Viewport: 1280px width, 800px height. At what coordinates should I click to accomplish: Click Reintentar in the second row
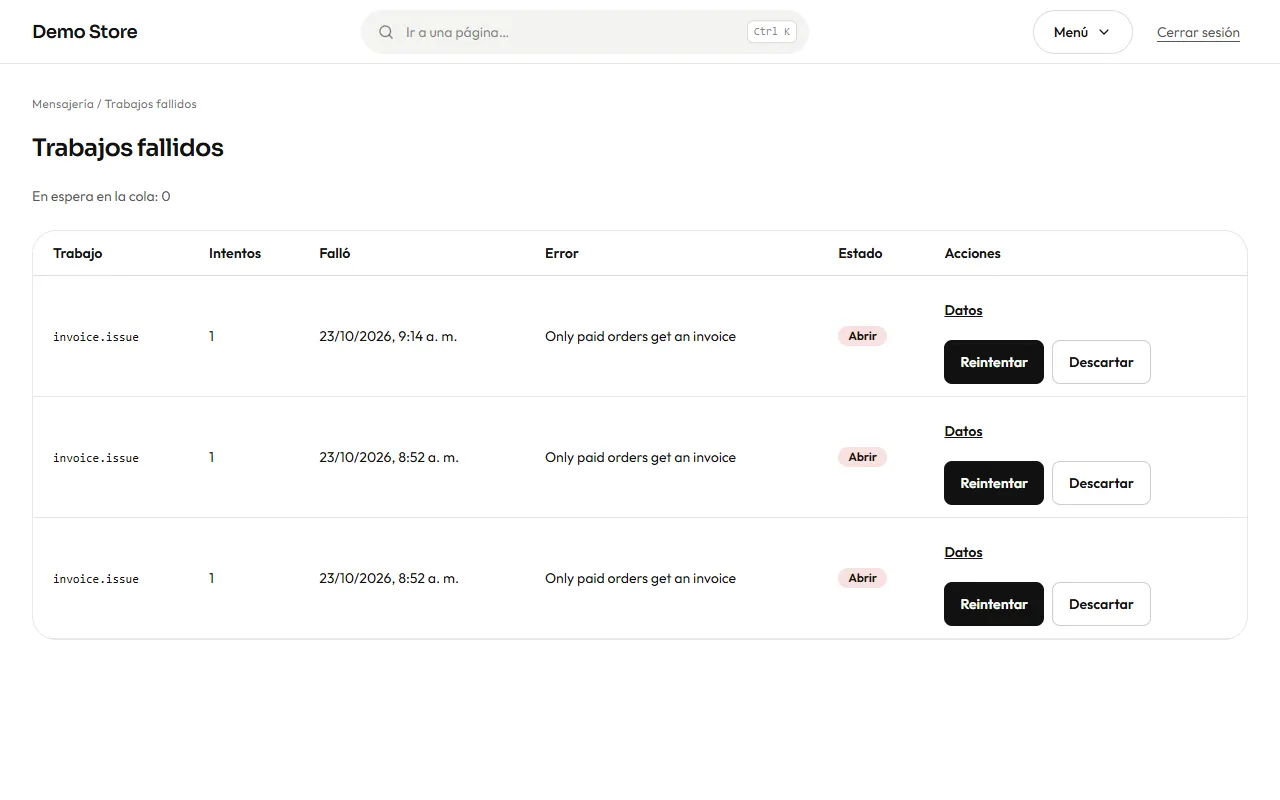point(994,483)
